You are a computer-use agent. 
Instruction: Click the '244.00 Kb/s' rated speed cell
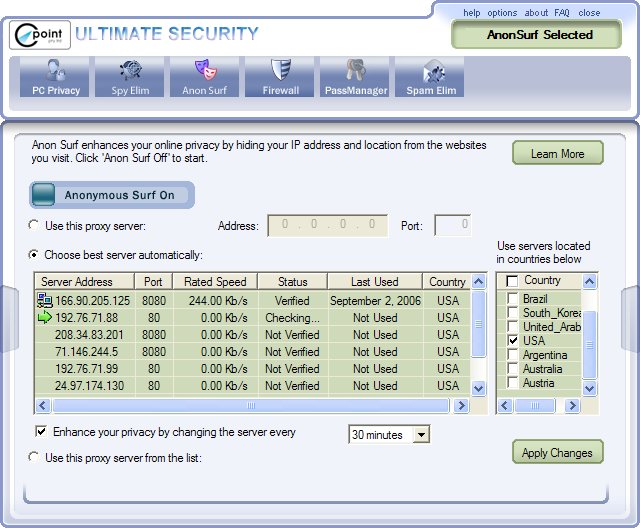click(x=218, y=301)
